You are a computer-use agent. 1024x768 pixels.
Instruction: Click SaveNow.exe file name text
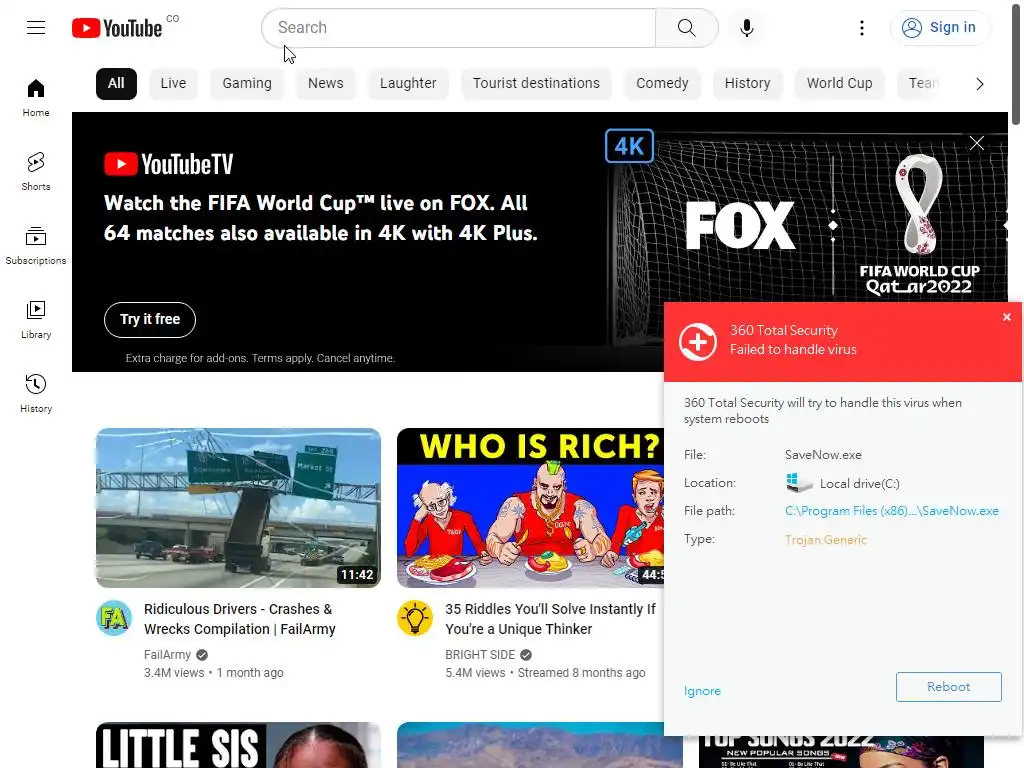click(823, 455)
